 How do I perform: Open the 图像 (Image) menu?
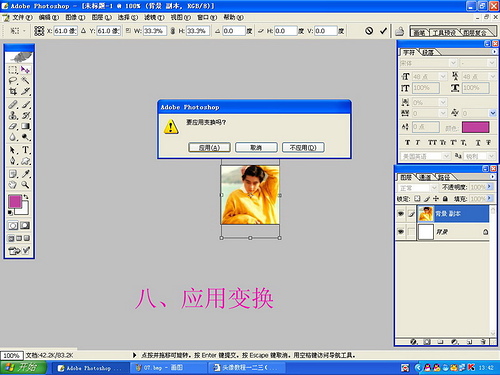point(75,17)
